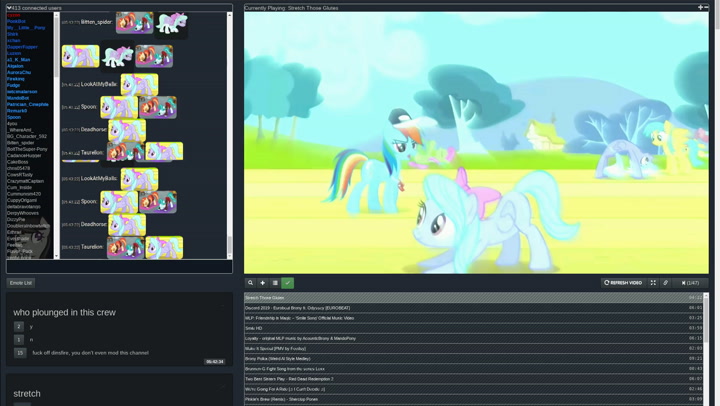Click the '413 connected users' header text

[x=36, y=8]
